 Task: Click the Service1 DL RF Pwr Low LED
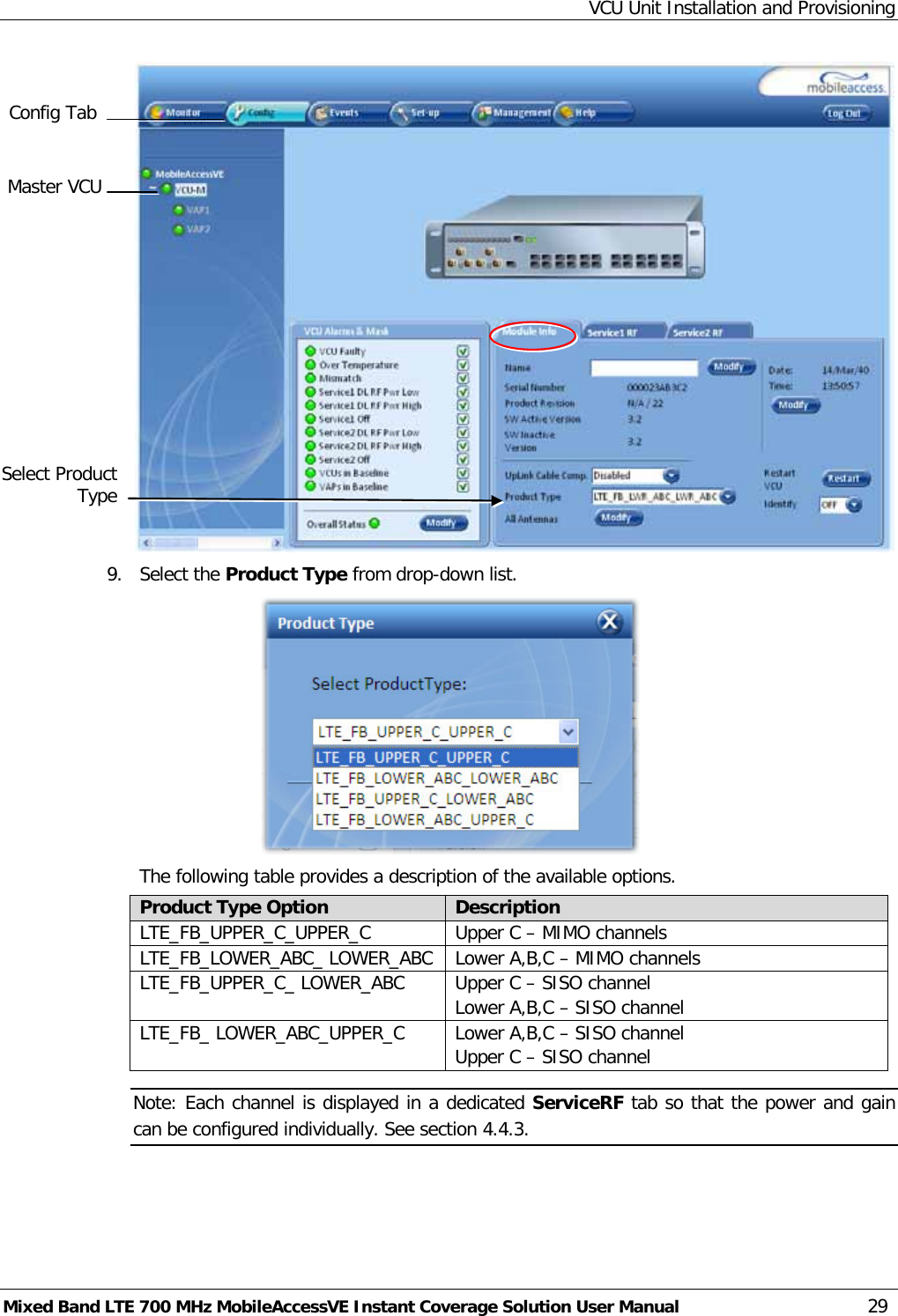coord(310,392)
